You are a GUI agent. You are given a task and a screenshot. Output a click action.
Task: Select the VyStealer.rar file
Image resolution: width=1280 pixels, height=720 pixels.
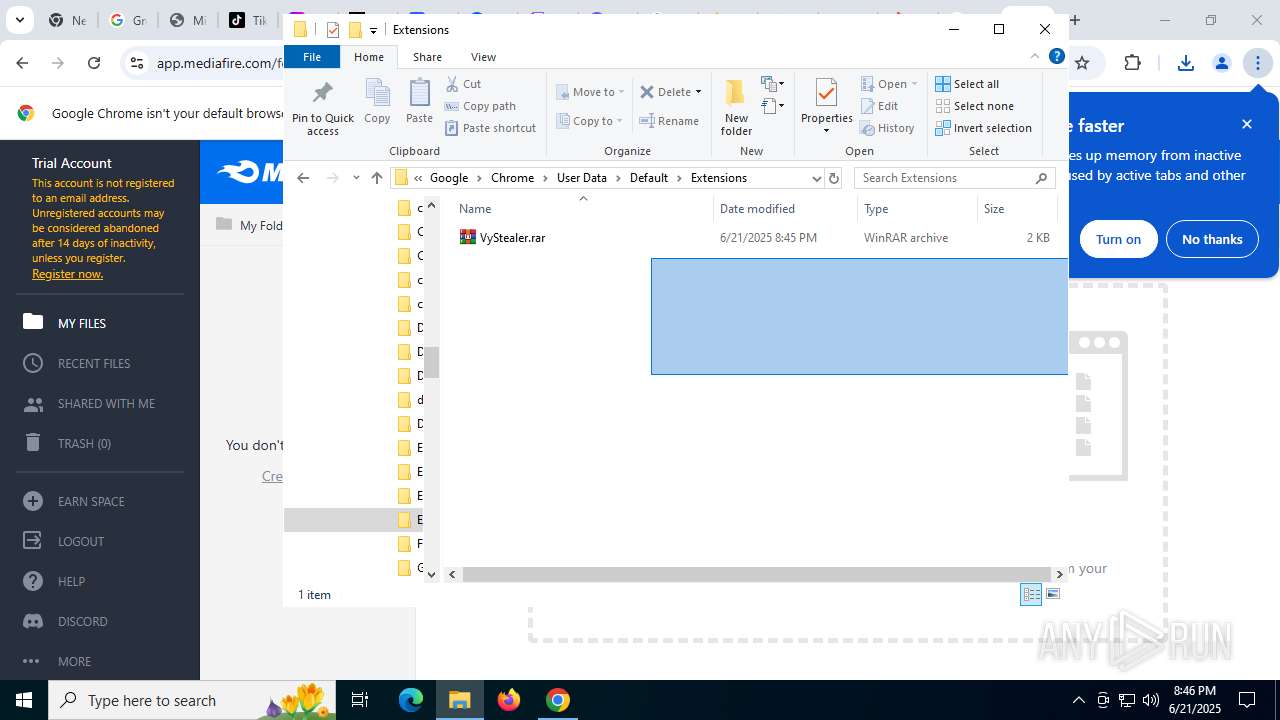click(512, 238)
